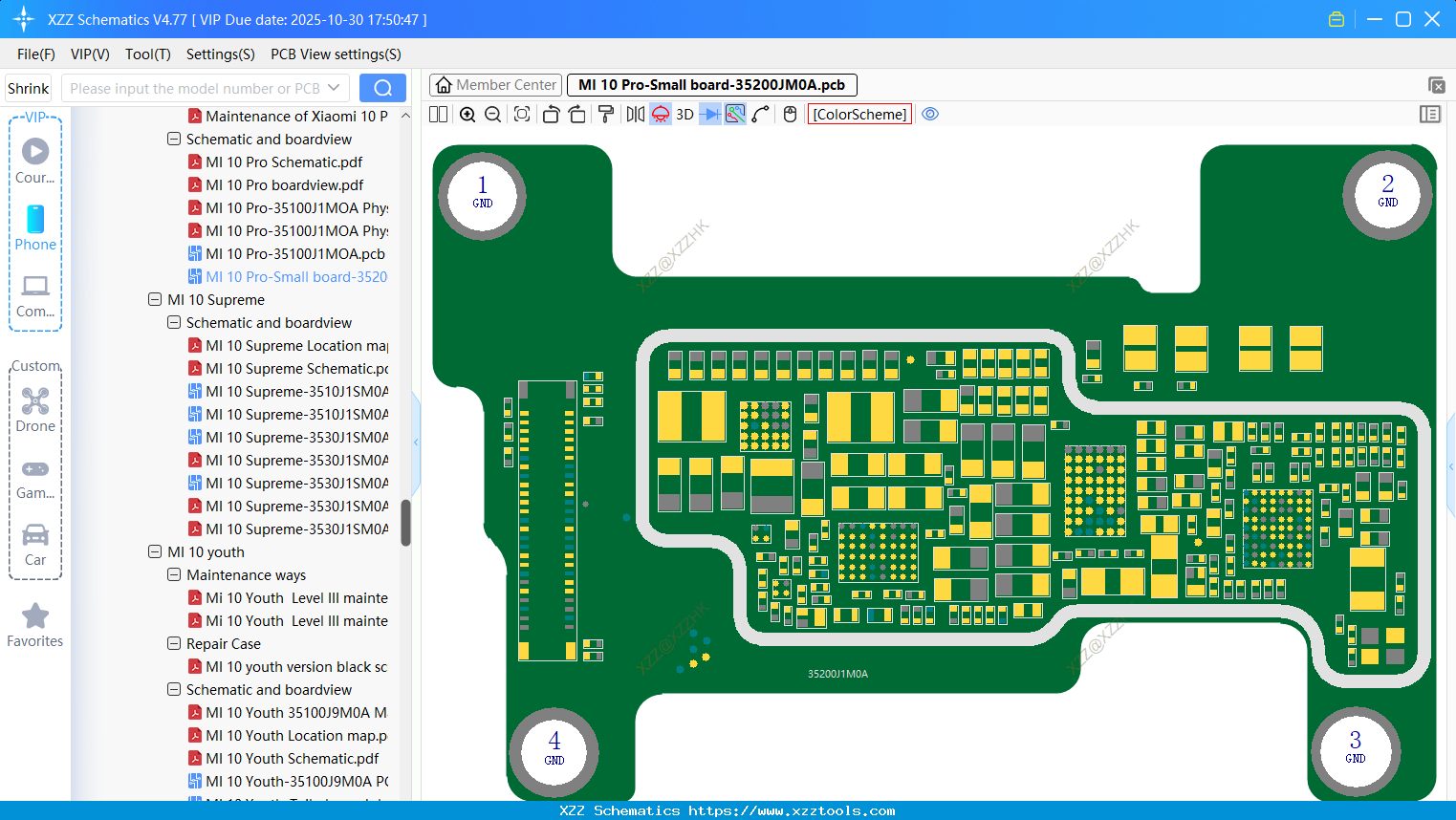This screenshot has height=820, width=1456.
Task: Open the Tool menu
Action: click(147, 54)
